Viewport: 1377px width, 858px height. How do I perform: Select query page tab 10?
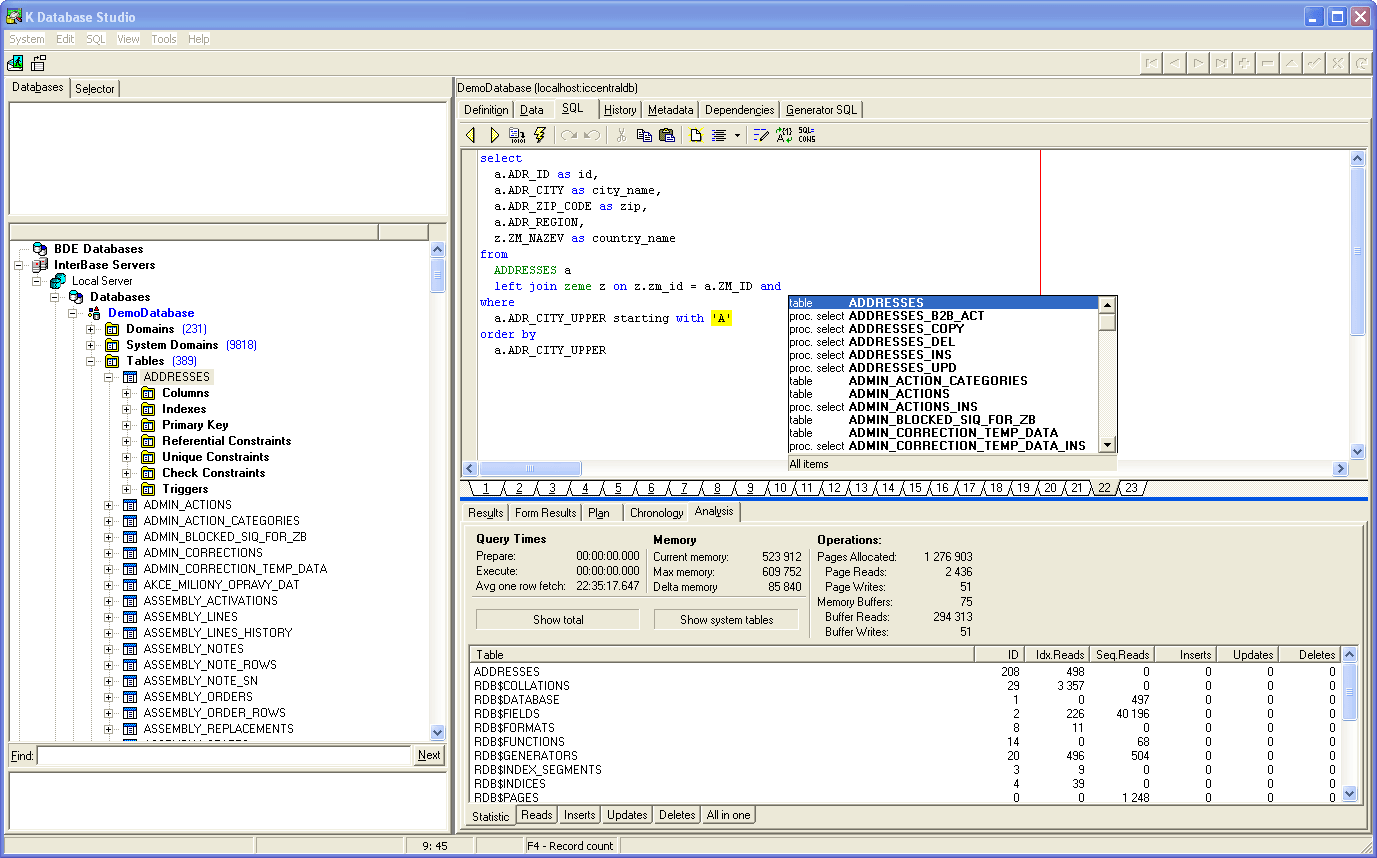point(779,488)
